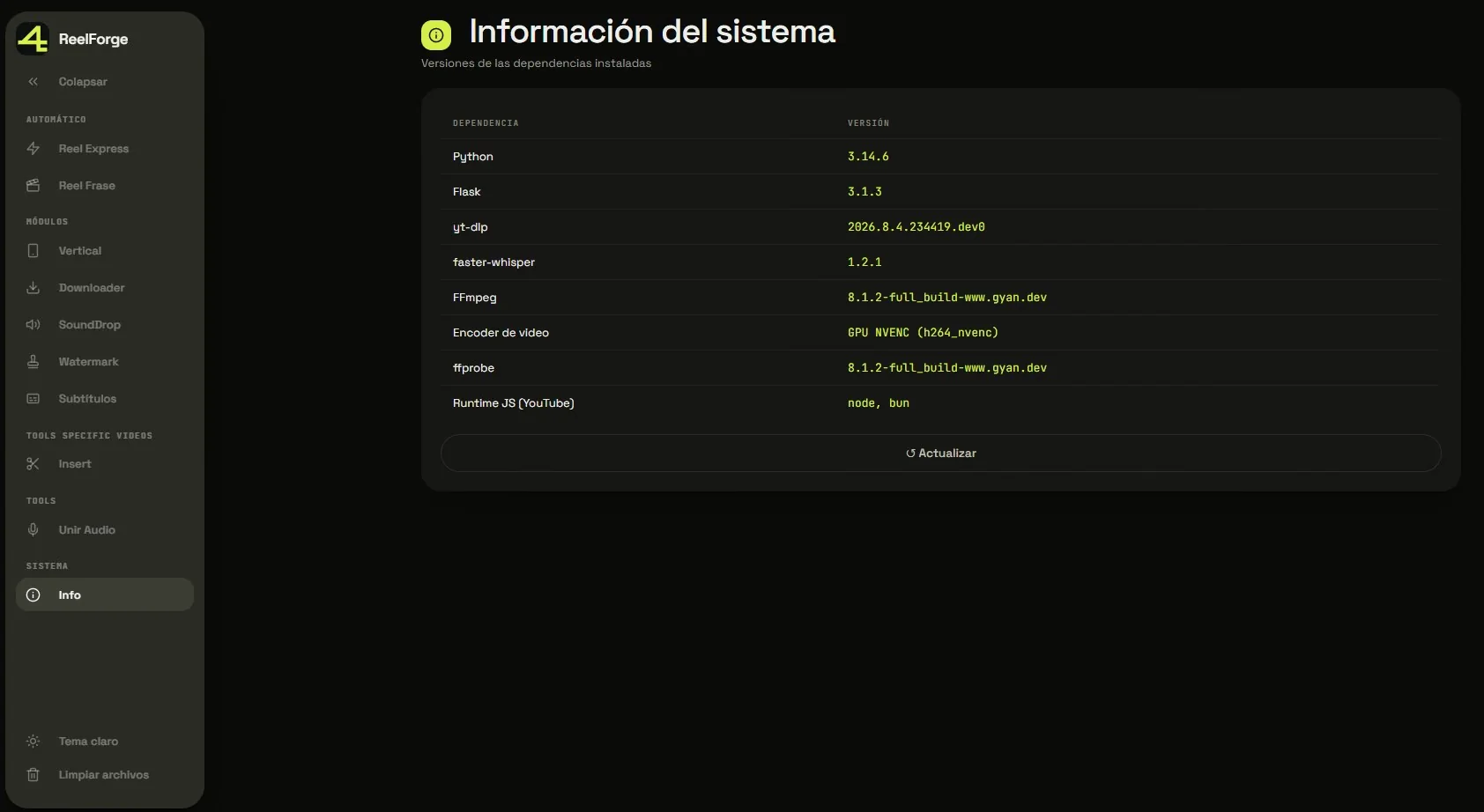Viewport: 1484px width, 812px height.
Task: Open the Reel Express module
Action: click(93, 149)
